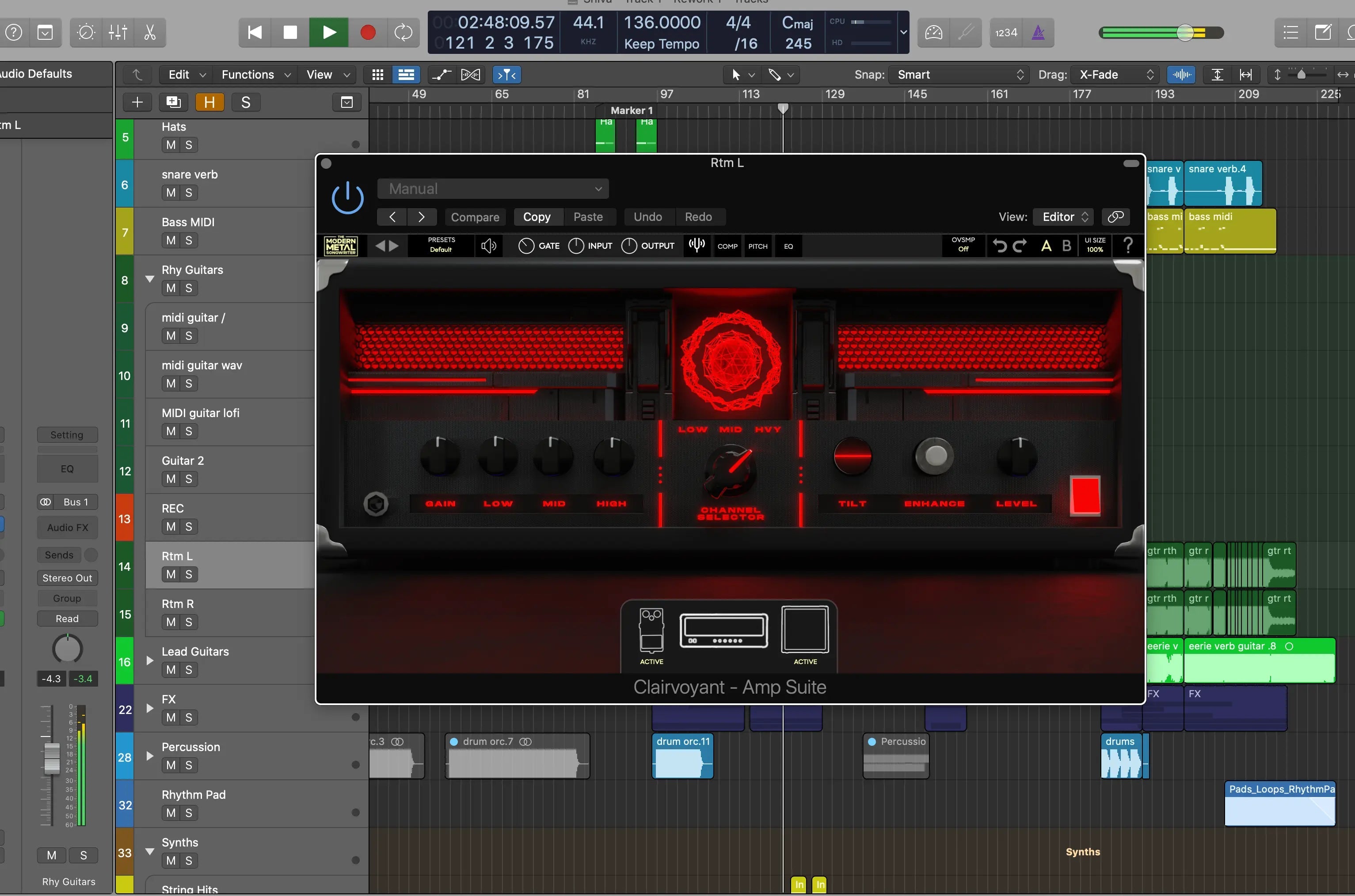The image size is (1355, 896).
Task: Toggle the waveform zoom button
Action: [1181, 75]
